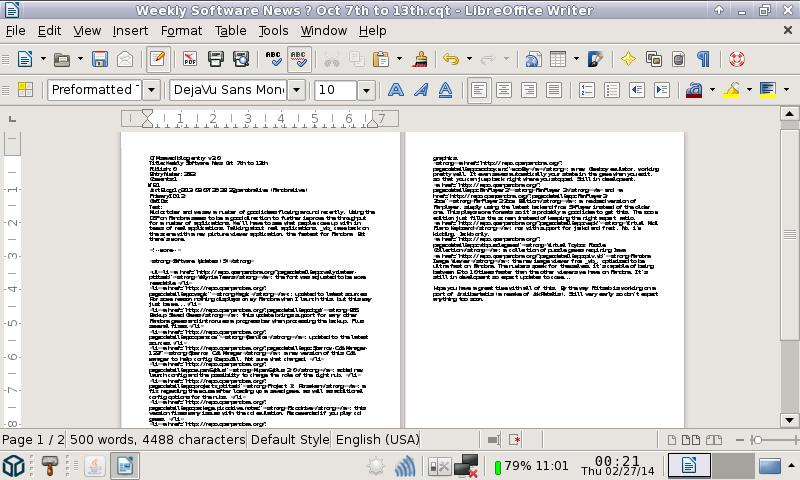
Task: Expand the Preformatted paragraph style dropdown
Action: tap(152, 90)
